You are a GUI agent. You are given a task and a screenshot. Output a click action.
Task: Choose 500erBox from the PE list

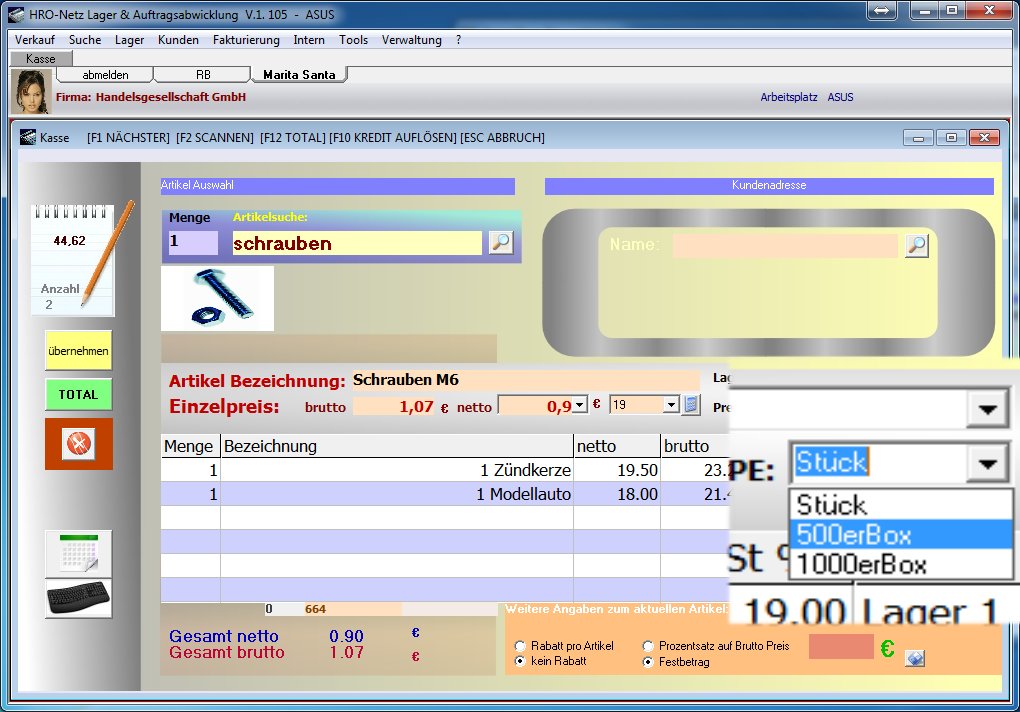coord(901,534)
